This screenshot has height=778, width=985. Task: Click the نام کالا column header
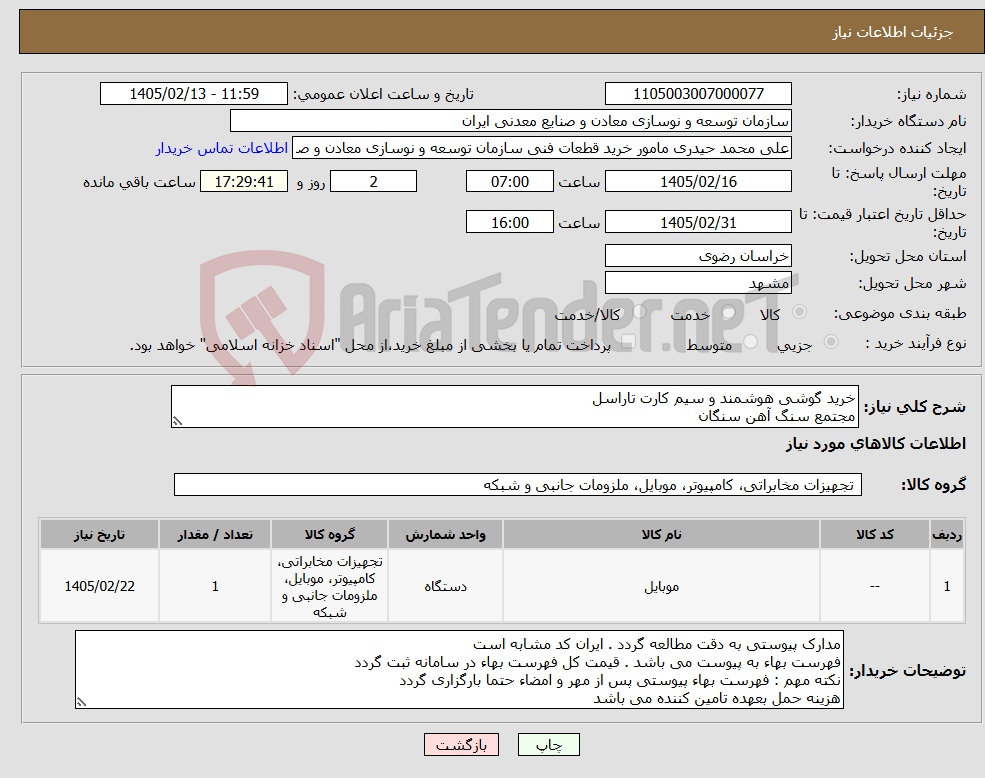[x=661, y=534]
